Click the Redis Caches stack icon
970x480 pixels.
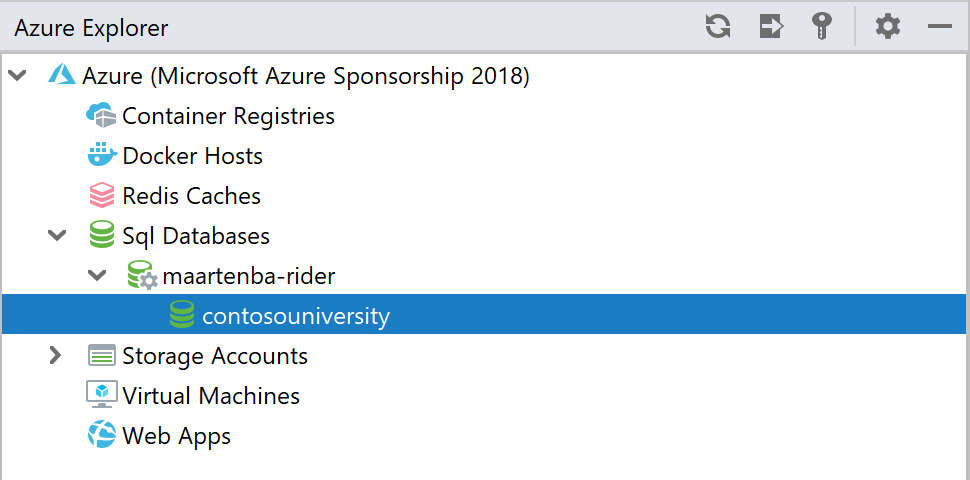pos(101,195)
